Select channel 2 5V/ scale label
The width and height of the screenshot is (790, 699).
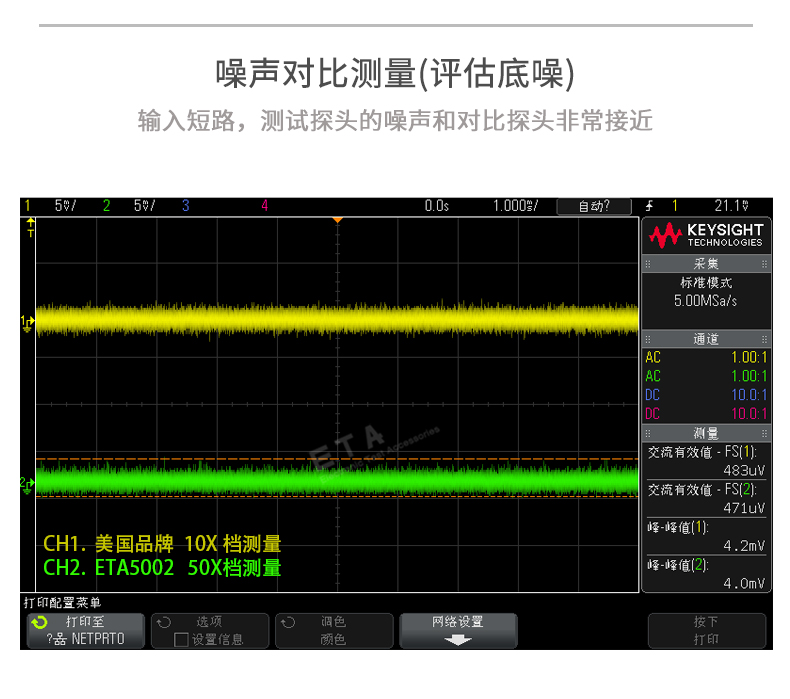[144, 206]
